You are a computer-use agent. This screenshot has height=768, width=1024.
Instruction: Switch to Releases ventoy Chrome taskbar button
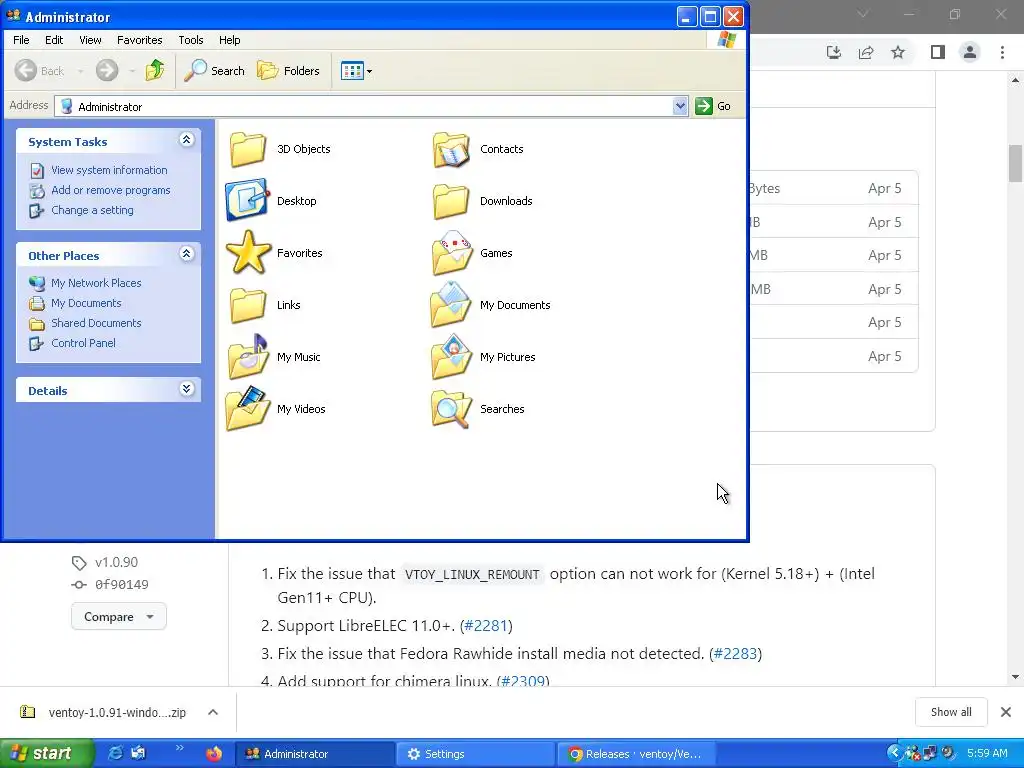[x=635, y=754]
